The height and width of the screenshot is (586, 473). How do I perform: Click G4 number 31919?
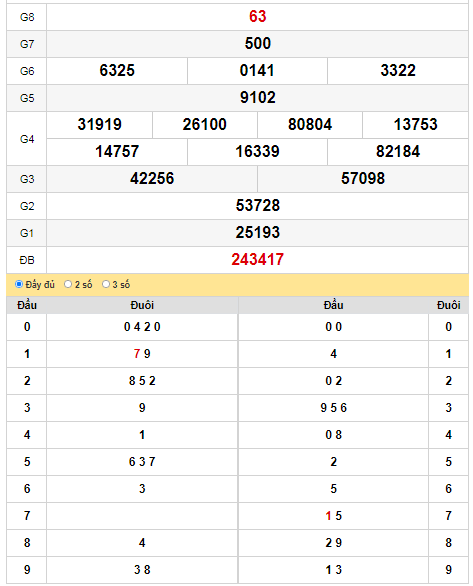[99, 124]
